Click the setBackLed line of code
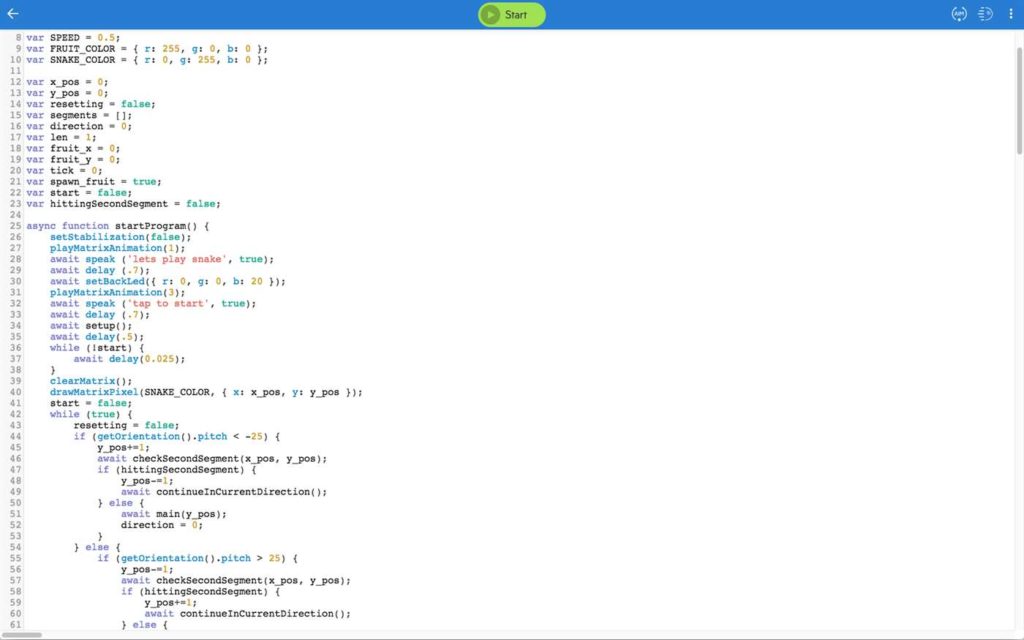Image resolution: width=1024 pixels, height=640 pixels. (x=168, y=282)
